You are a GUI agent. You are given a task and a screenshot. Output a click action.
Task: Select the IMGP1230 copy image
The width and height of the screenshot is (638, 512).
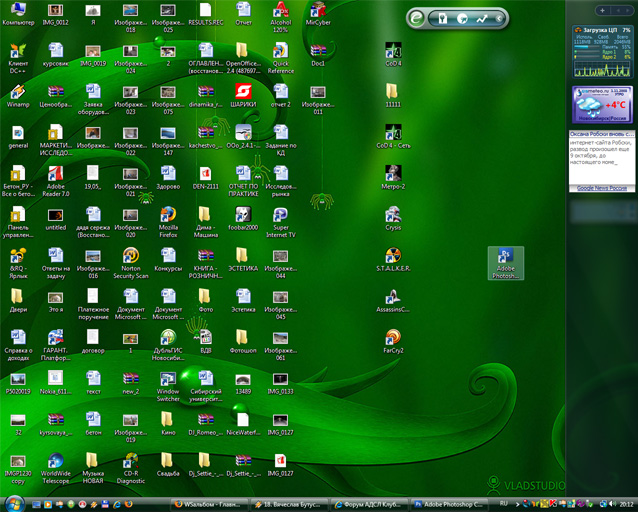coord(18,468)
